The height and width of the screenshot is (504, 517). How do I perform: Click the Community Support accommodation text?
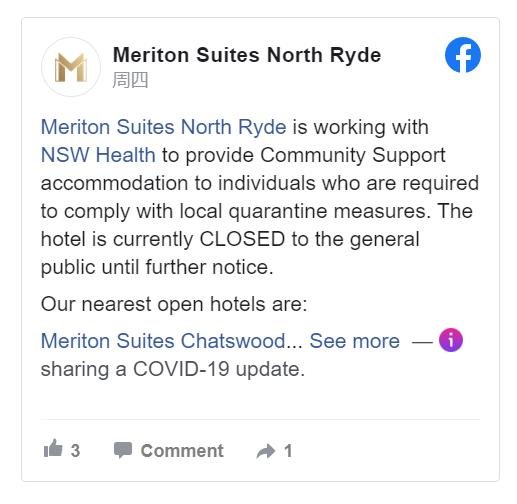(x=243, y=169)
